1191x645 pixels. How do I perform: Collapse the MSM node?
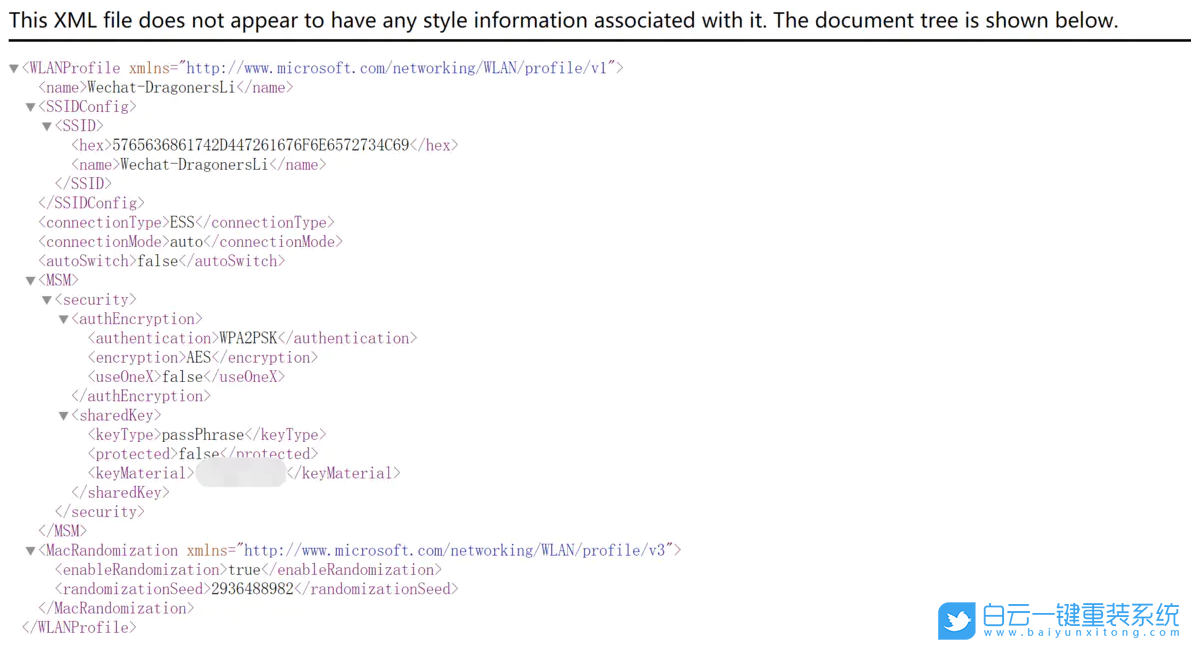tap(31, 281)
